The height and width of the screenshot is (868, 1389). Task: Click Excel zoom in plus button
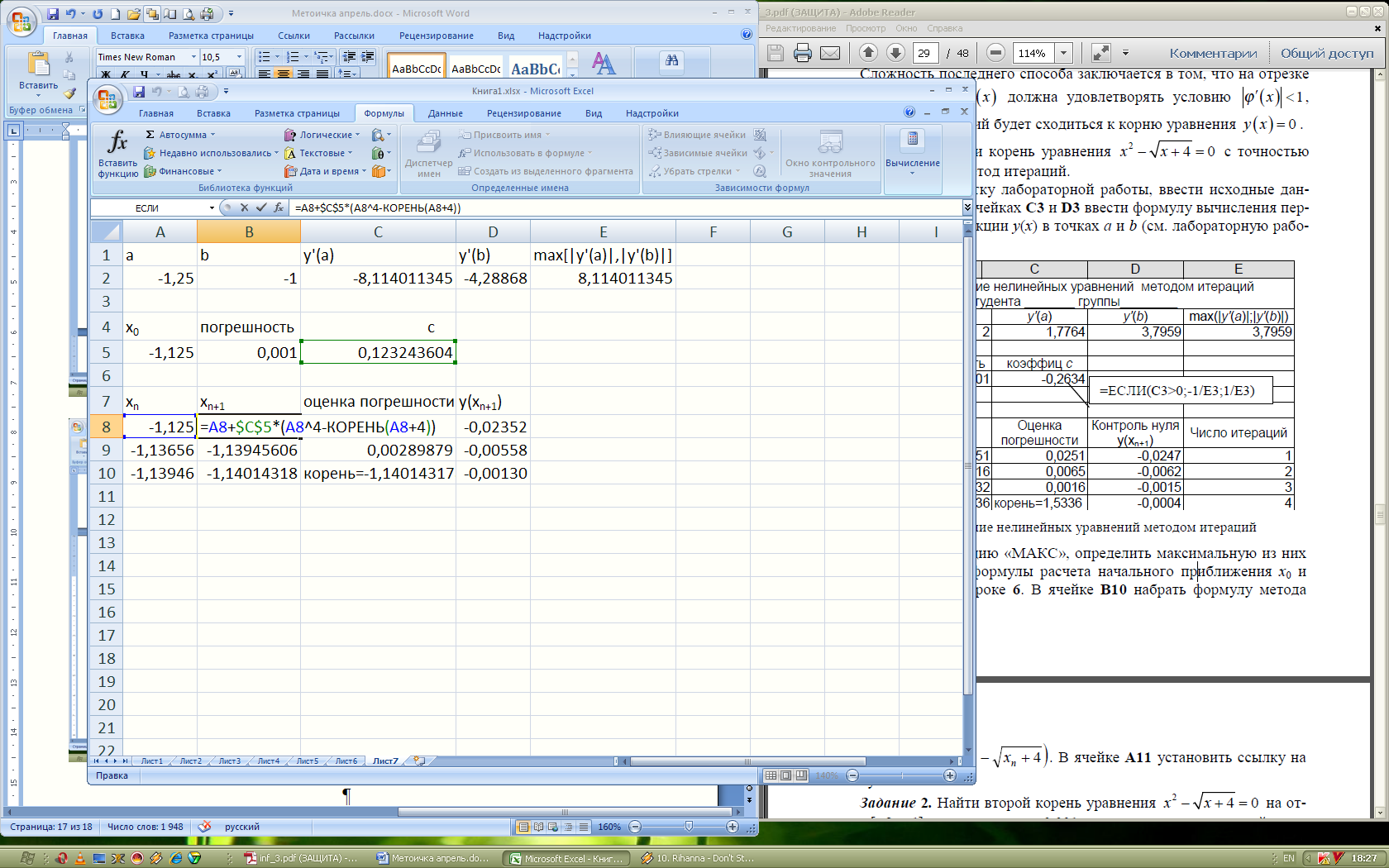(x=949, y=775)
